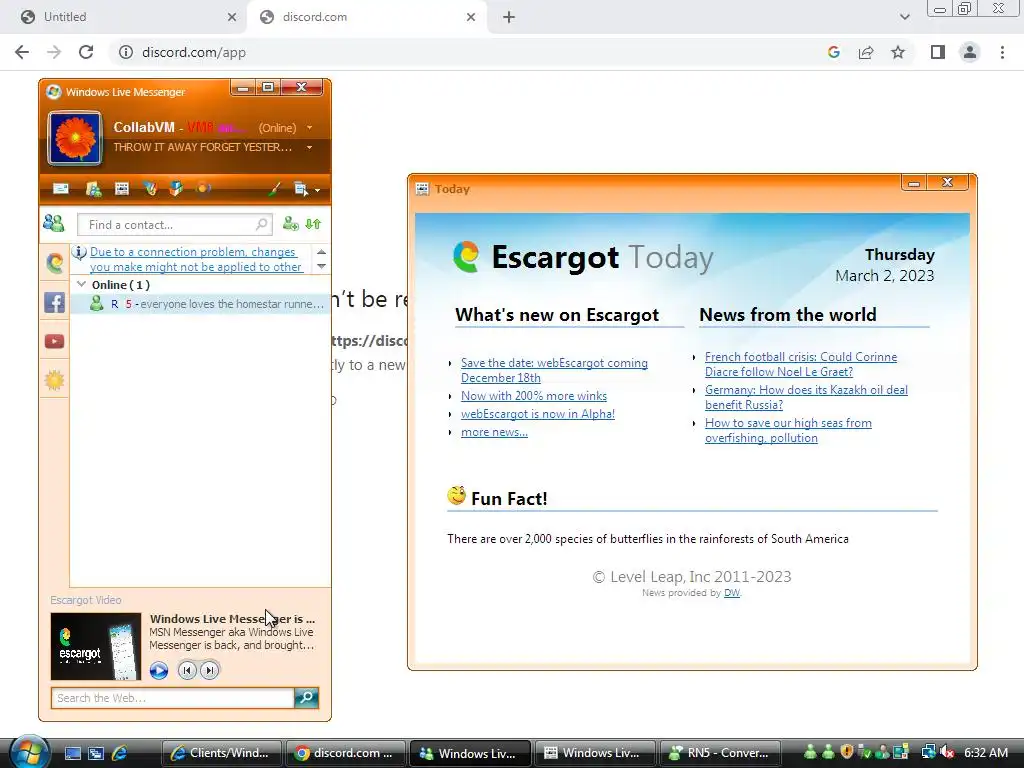Open the personal message dropdown arrow
This screenshot has width=1024, height=768.
tap(310, 148)
